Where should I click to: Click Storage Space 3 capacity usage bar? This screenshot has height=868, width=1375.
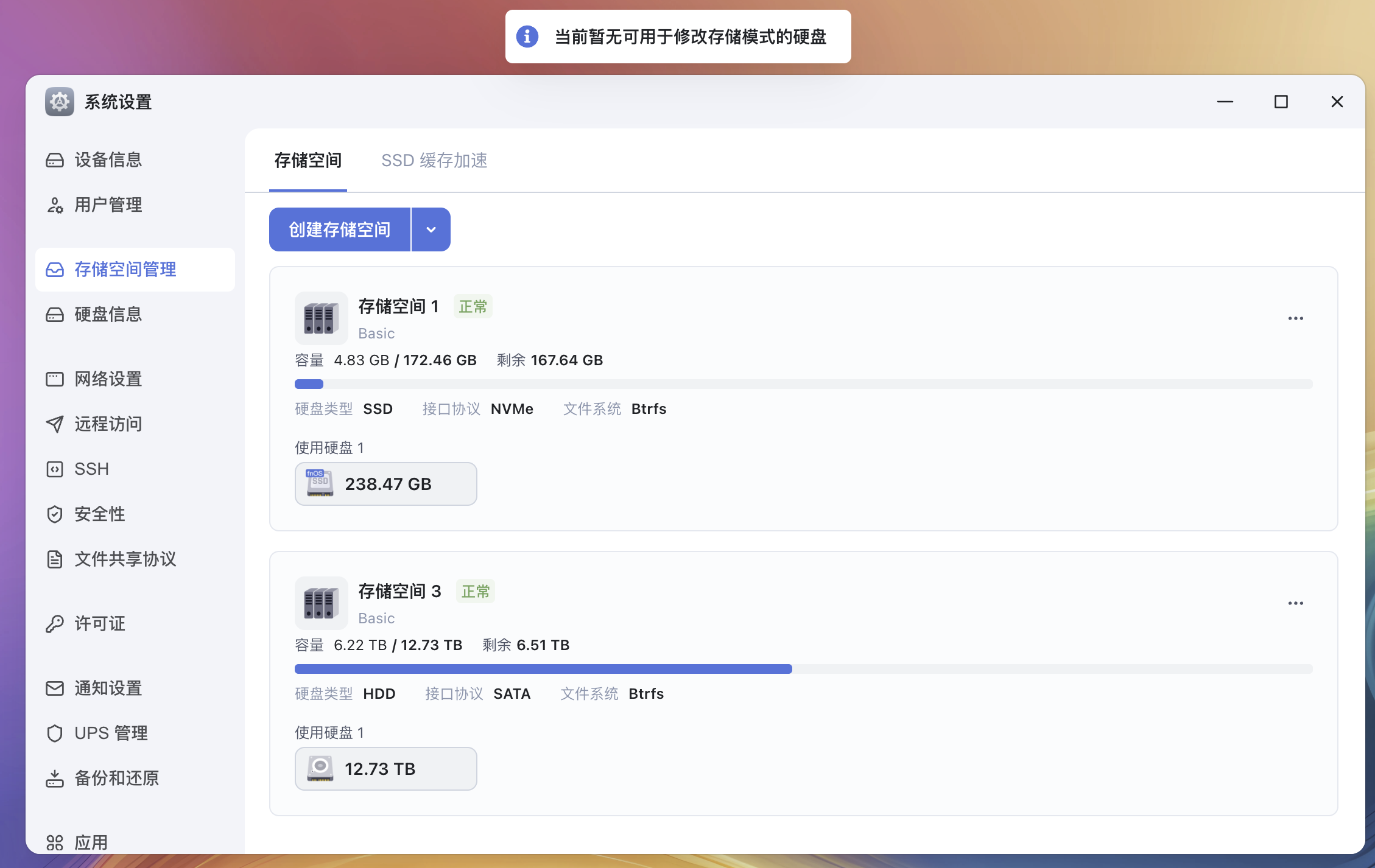(x=803, y=669)
